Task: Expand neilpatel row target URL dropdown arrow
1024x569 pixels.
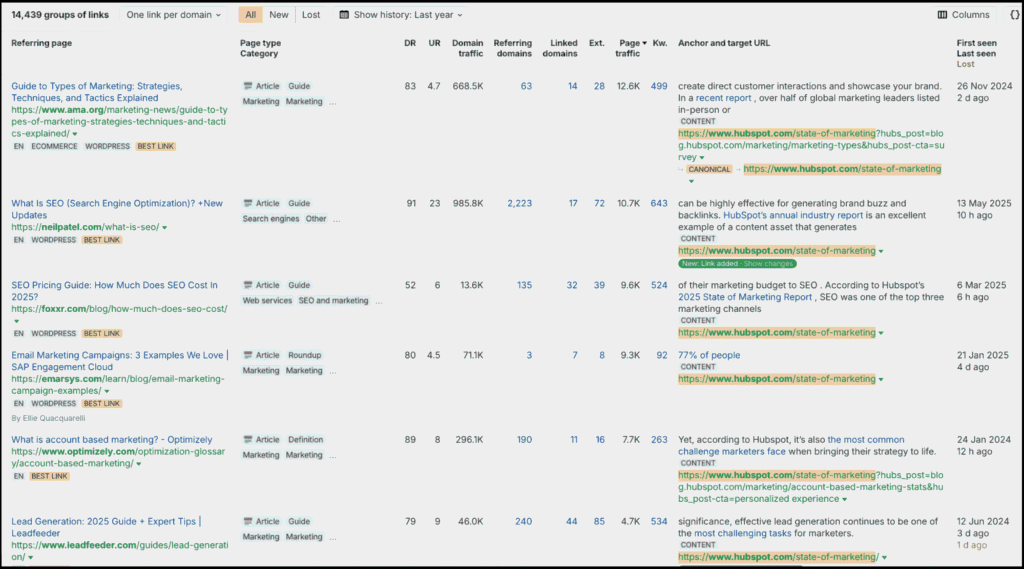Action: [x=881, y=252]
